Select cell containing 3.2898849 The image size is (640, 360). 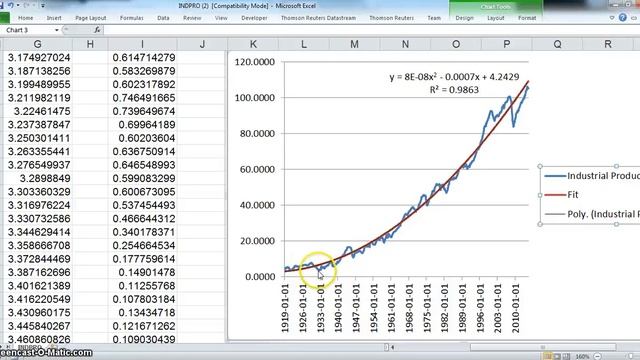[x=38, y=178]
